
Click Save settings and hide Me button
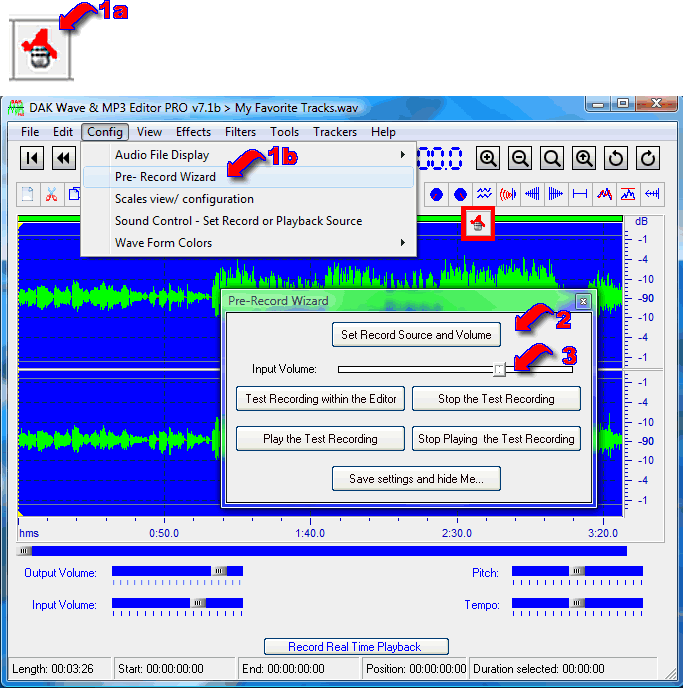(x=416, y=479)
